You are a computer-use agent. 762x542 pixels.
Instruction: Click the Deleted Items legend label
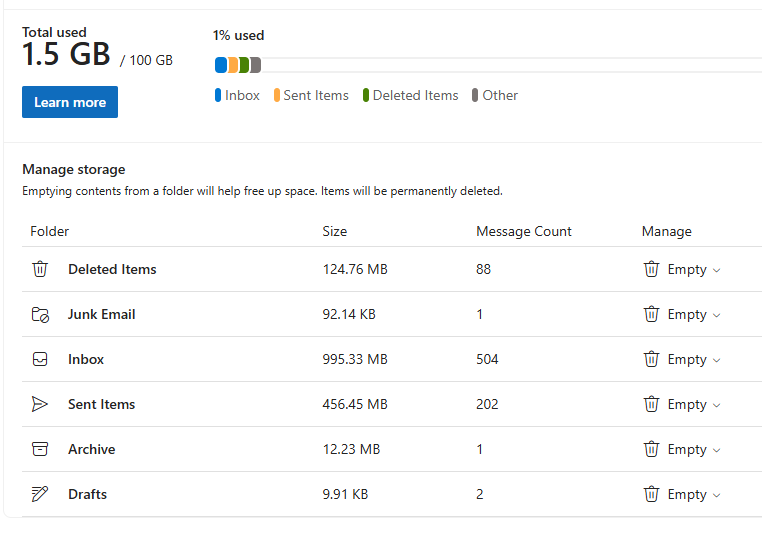pos(416,95)
